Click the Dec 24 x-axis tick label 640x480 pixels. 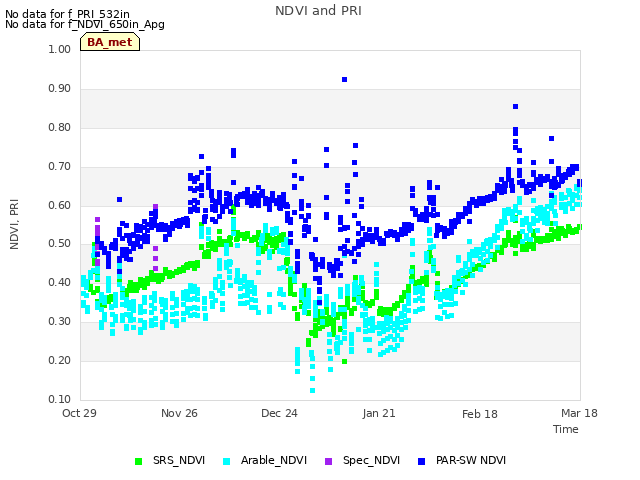point(279,413)
